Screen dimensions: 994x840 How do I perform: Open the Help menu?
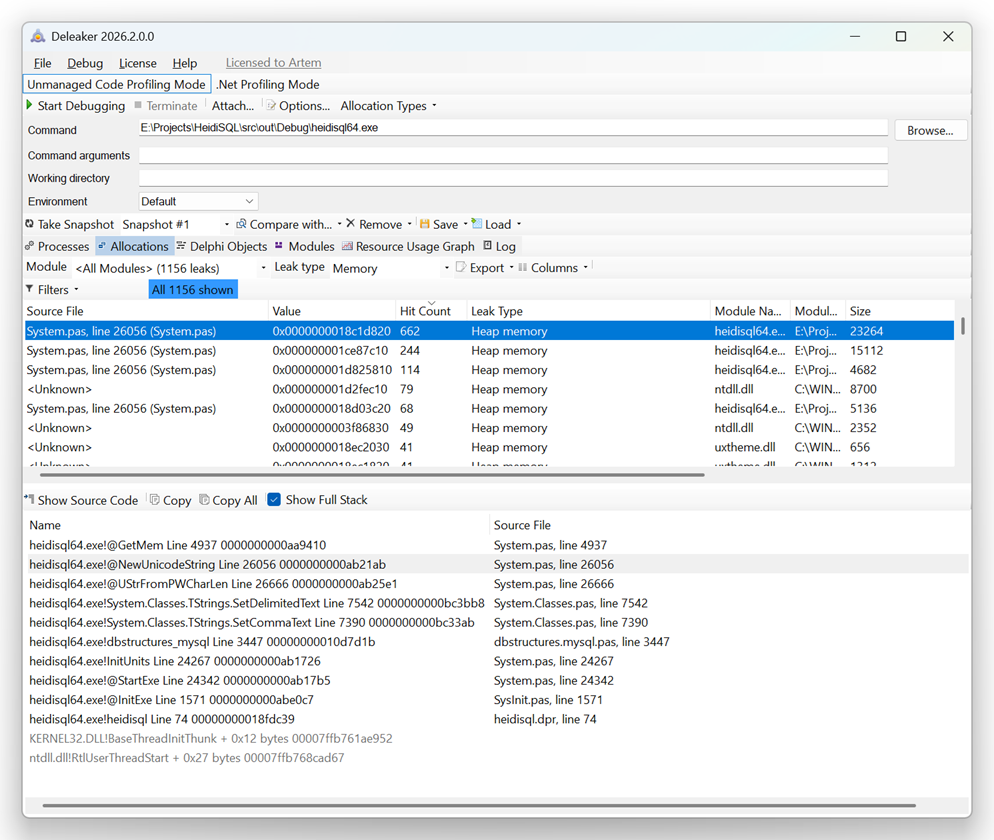tap(184, 63)
